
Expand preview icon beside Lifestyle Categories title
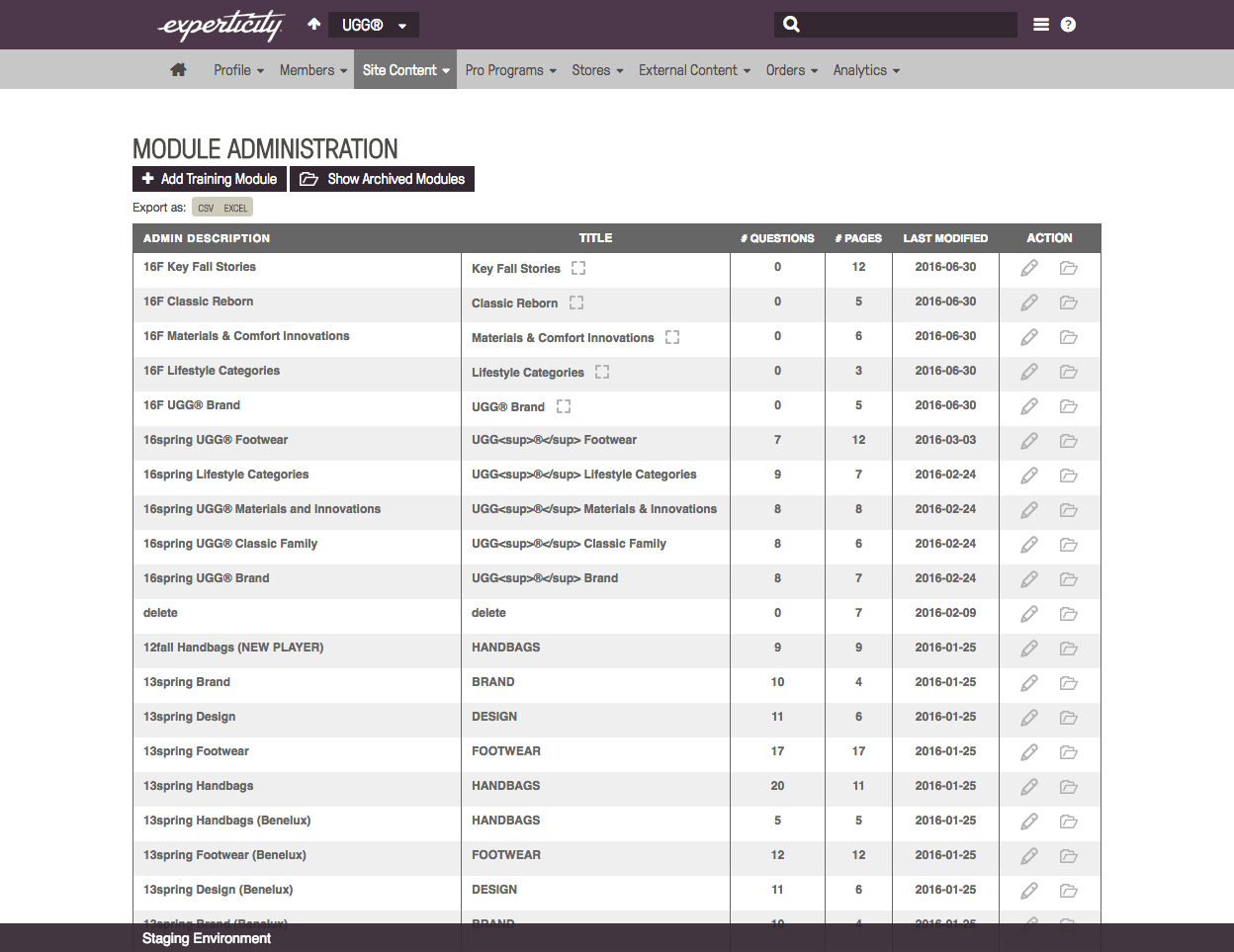point(602,372)
